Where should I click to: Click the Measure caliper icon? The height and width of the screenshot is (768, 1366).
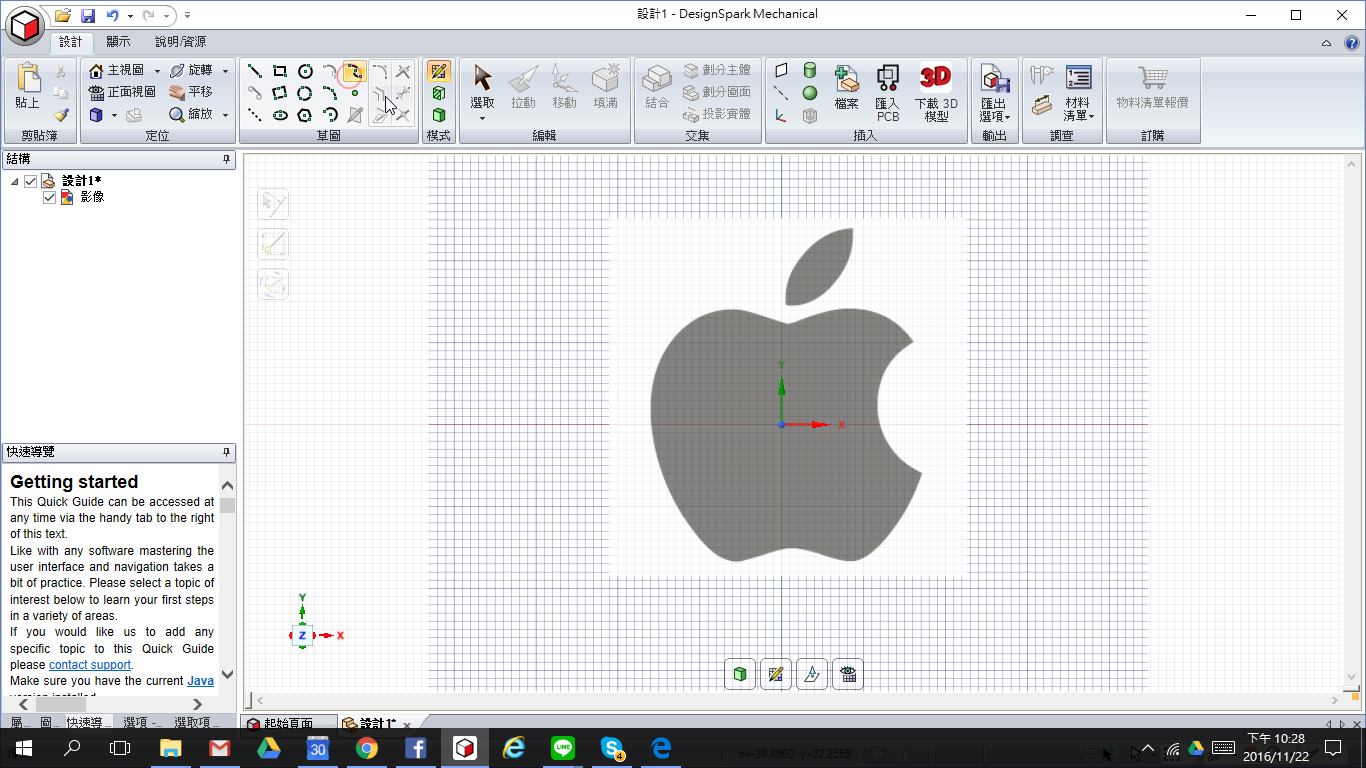coord(1042,73)
